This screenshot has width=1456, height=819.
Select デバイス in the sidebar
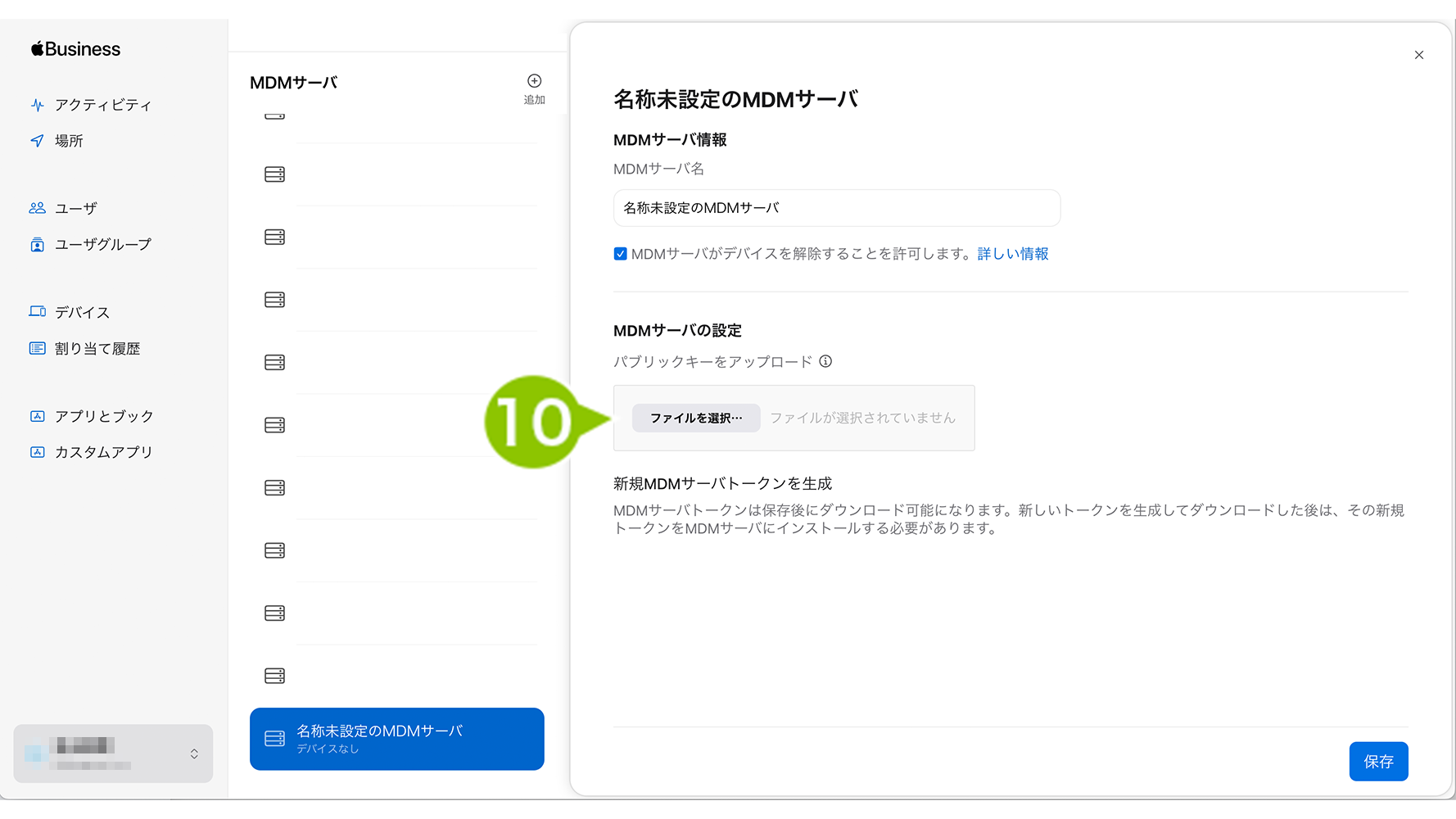[82, 312]
